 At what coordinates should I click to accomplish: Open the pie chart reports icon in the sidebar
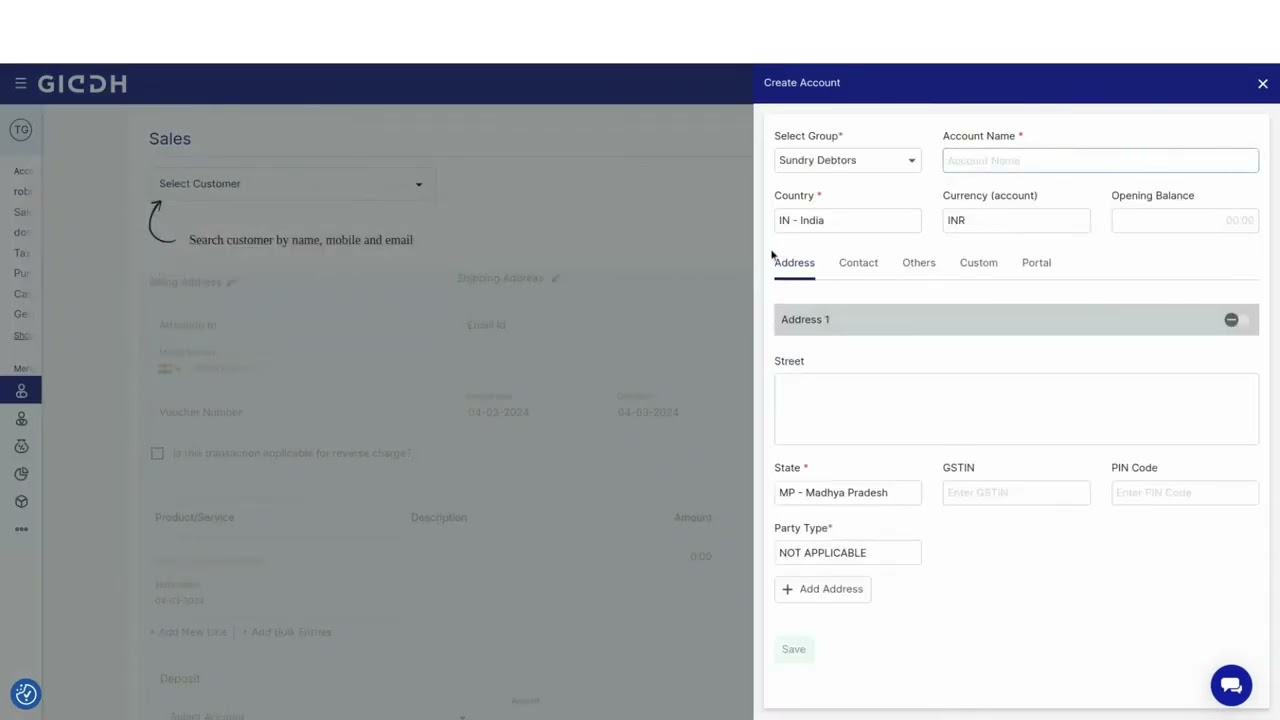click(x=21, y=474)
